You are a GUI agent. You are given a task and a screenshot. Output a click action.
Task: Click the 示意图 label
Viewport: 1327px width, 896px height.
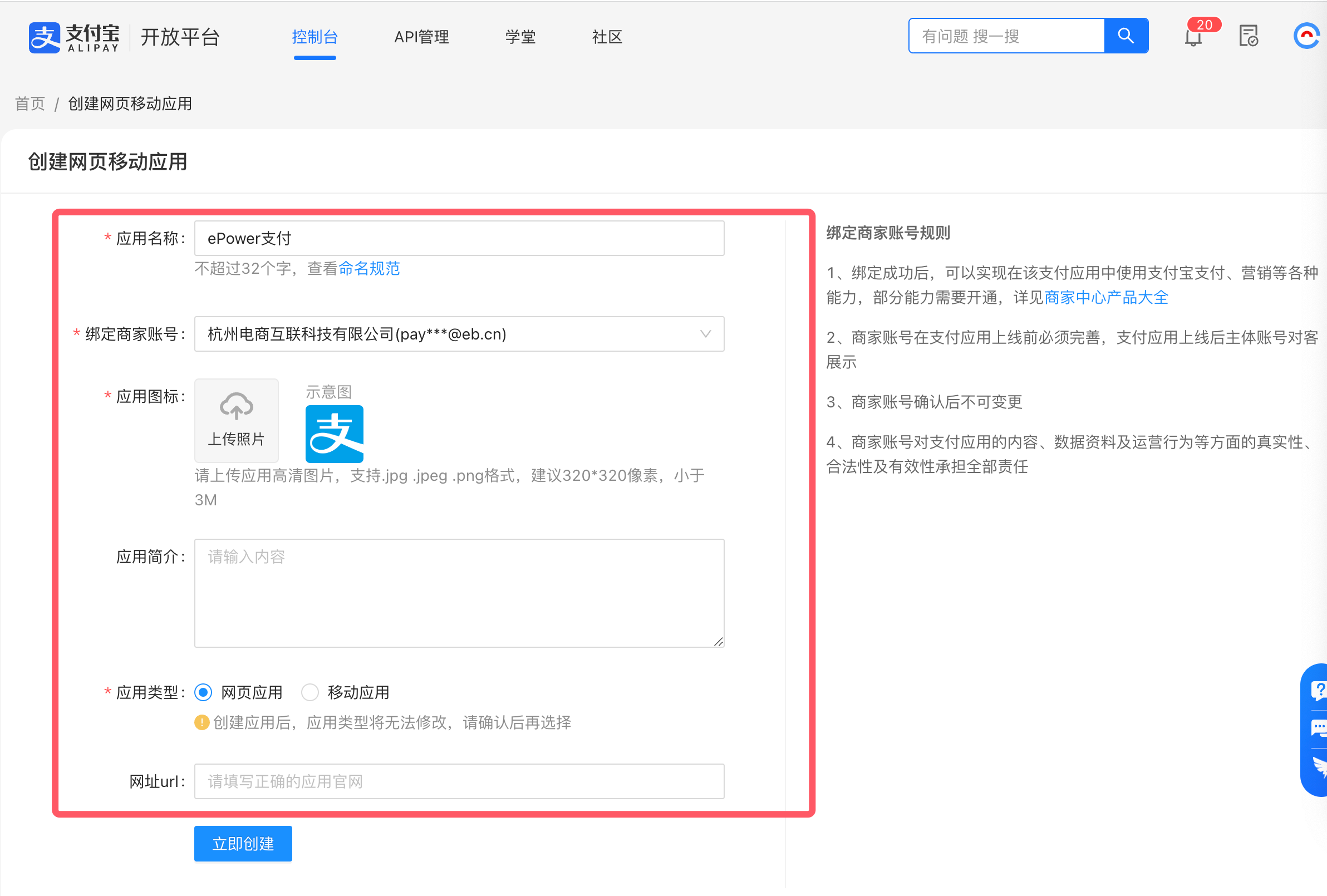coord(329,392)
